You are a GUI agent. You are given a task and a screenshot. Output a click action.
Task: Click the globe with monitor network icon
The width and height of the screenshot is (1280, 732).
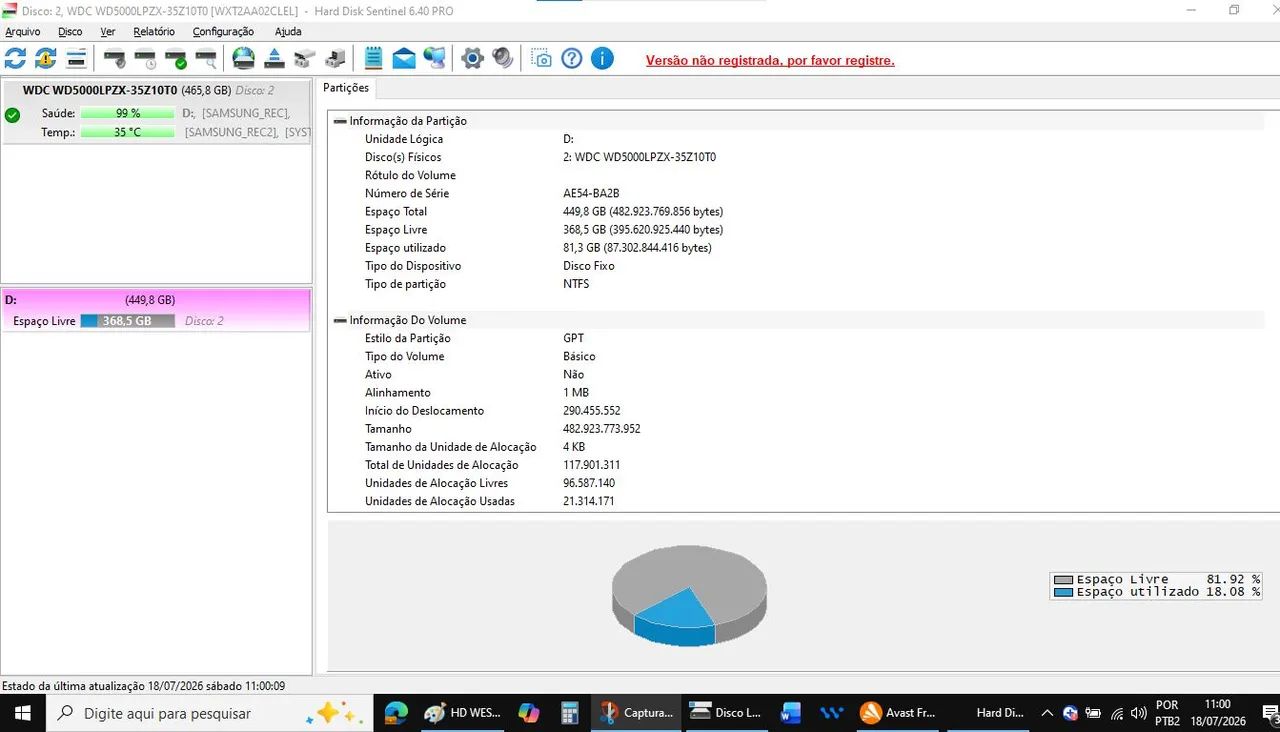434,58
